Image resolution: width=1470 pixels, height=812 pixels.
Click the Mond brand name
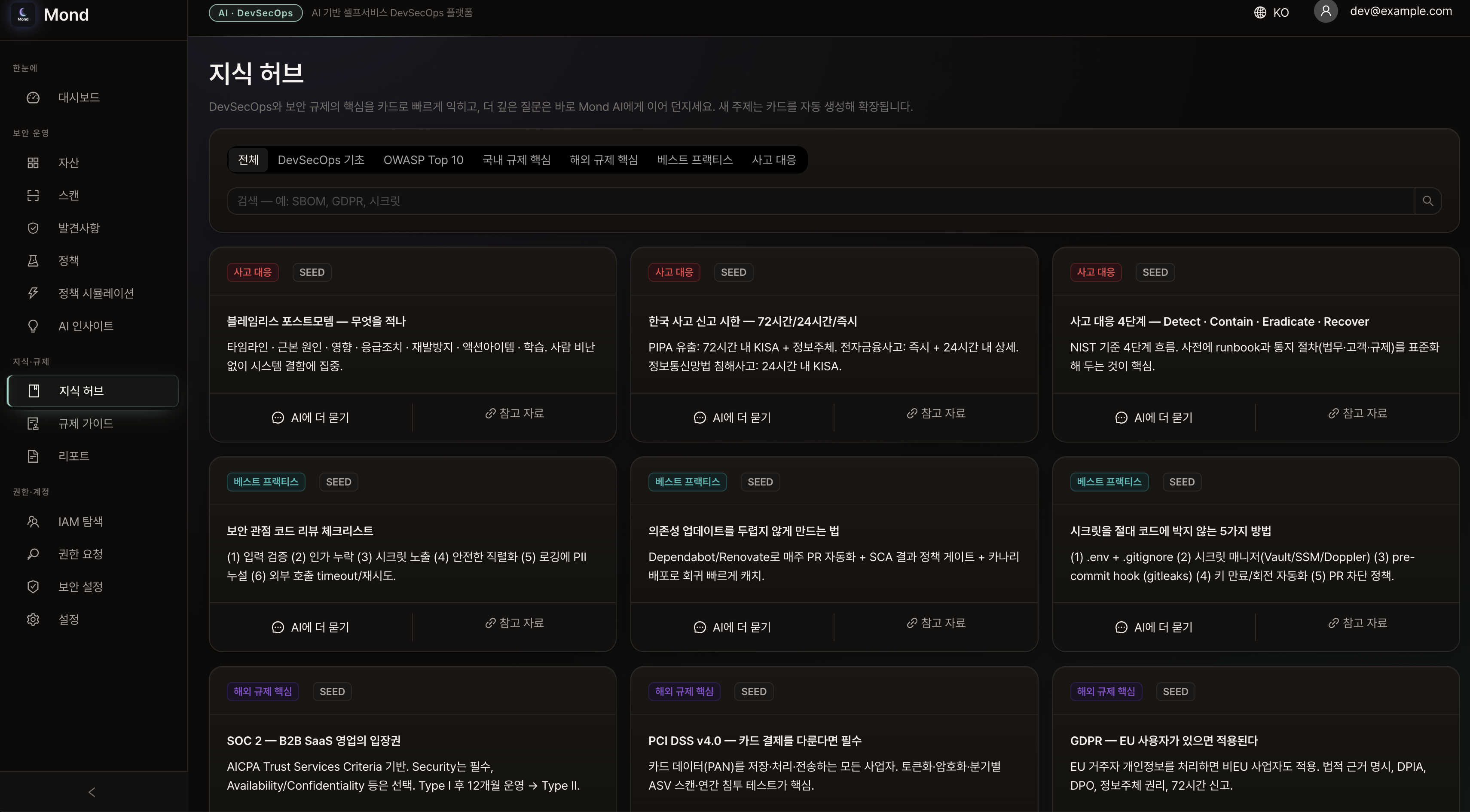(x=66, y=14)
